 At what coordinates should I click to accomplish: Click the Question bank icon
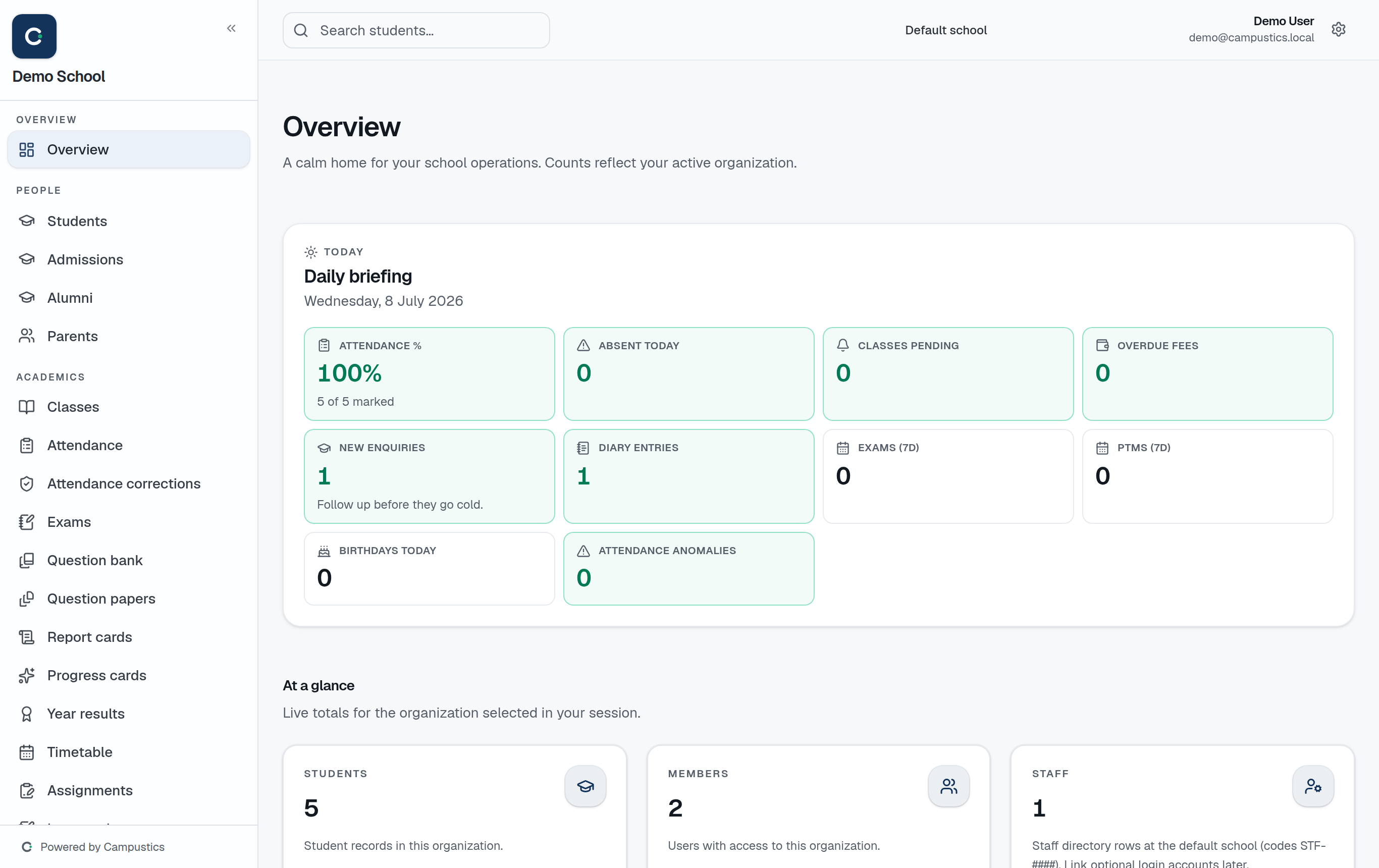point(27,561)
